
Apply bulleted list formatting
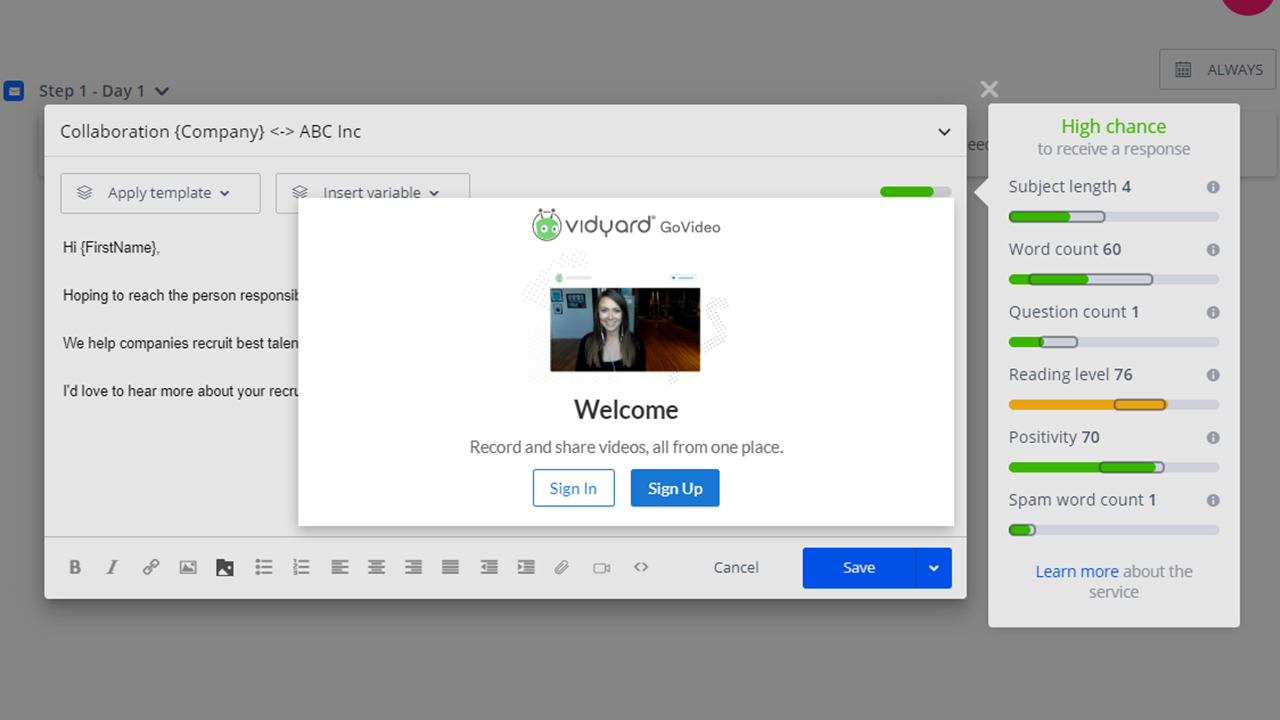pyautogui.click(x=264, y=567)
